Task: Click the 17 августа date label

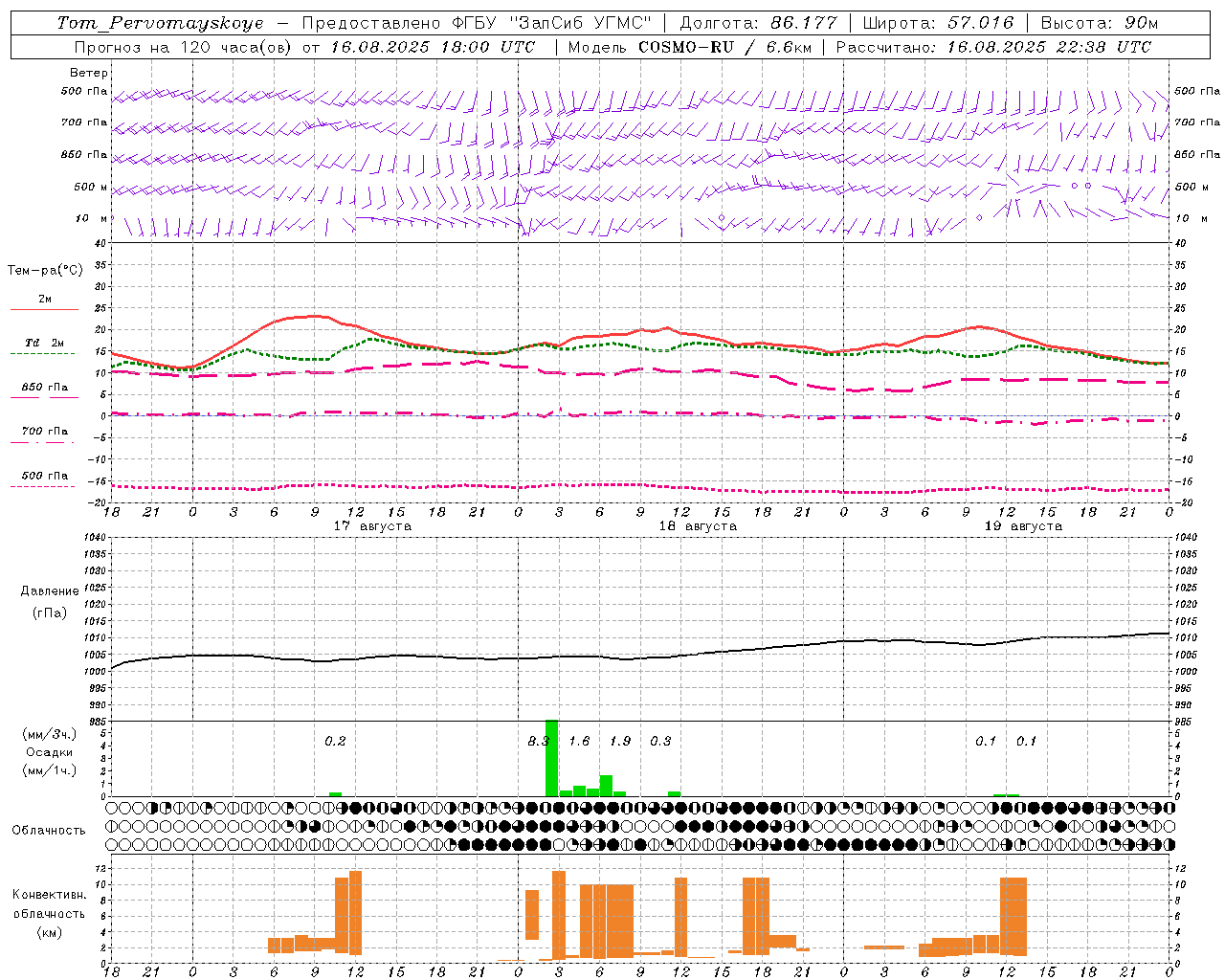Action: (x=372, y=526)
